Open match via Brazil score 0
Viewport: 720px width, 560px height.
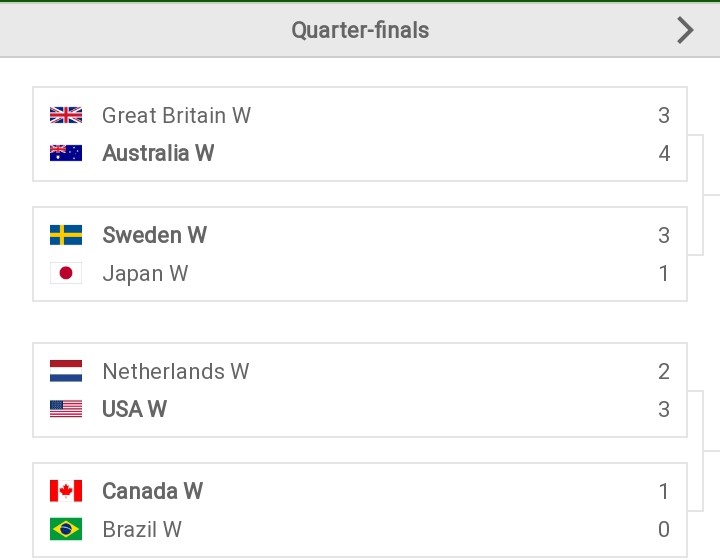(x=664, y=529)
